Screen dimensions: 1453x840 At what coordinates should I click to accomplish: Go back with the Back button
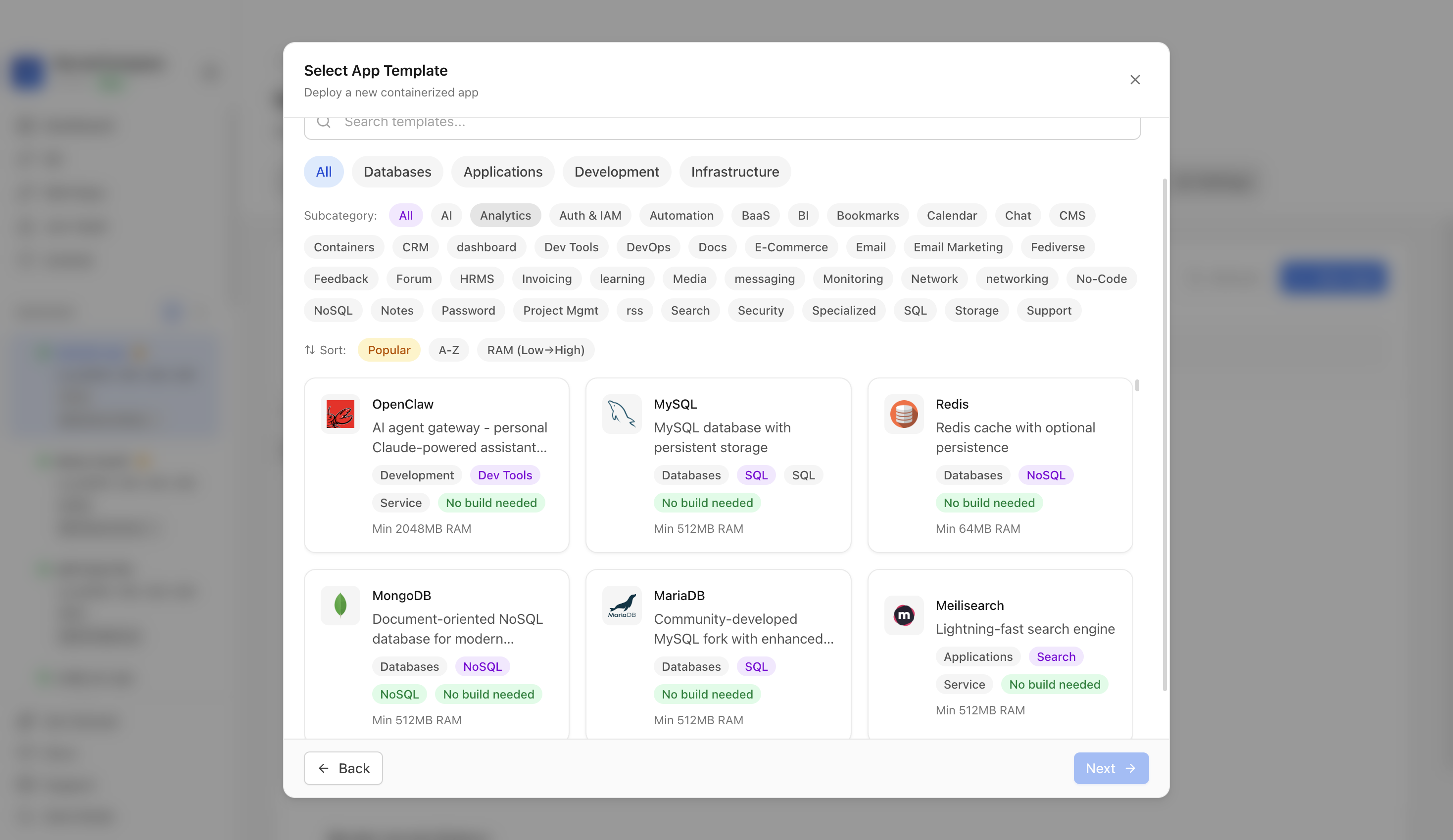pyautogui.click(x=343, y=768)
